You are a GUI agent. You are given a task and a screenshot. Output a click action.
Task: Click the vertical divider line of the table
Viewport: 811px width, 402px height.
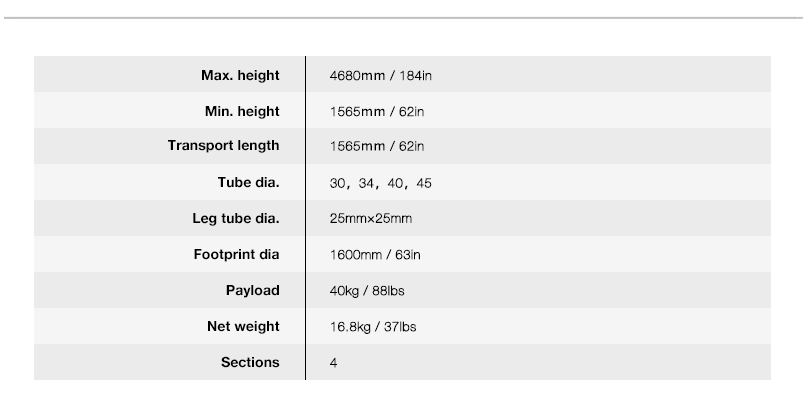coord(305,218)
